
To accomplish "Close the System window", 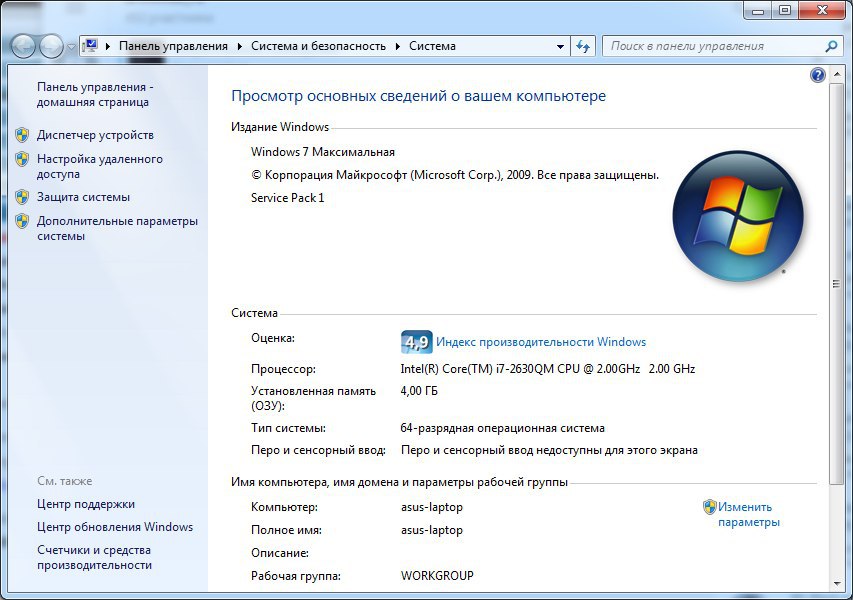I will click(823, 10).
